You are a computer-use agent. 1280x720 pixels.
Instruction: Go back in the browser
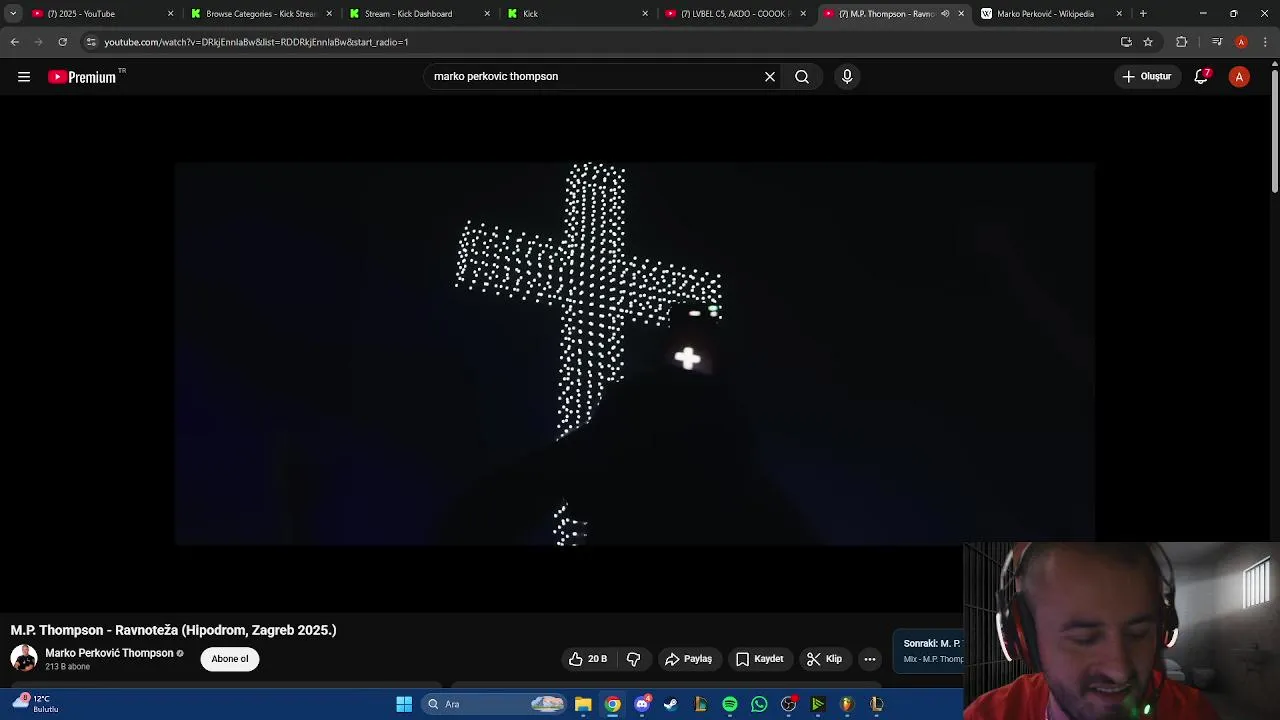click(14, 42)
